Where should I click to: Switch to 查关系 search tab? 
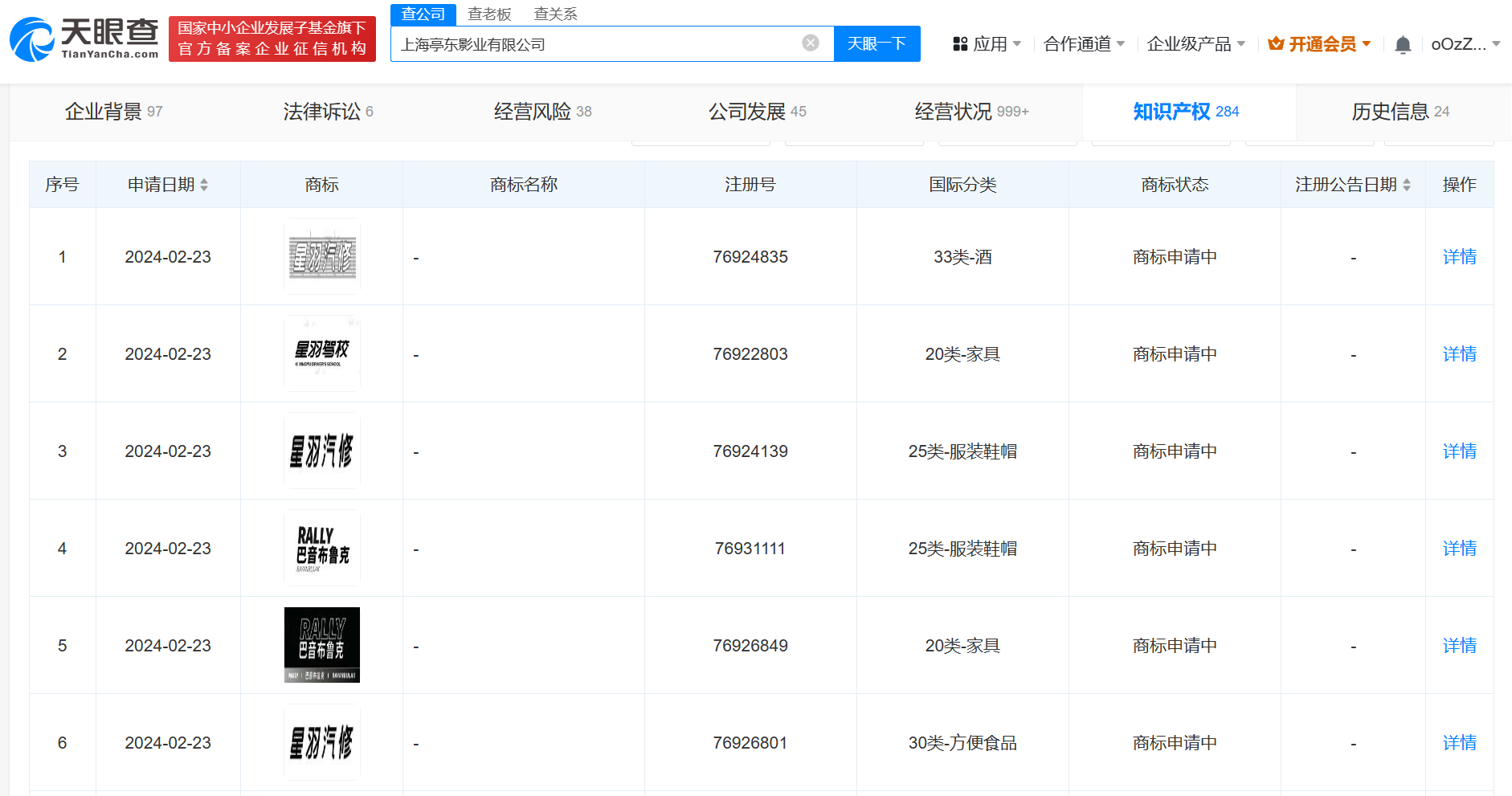tap(555, 14)
